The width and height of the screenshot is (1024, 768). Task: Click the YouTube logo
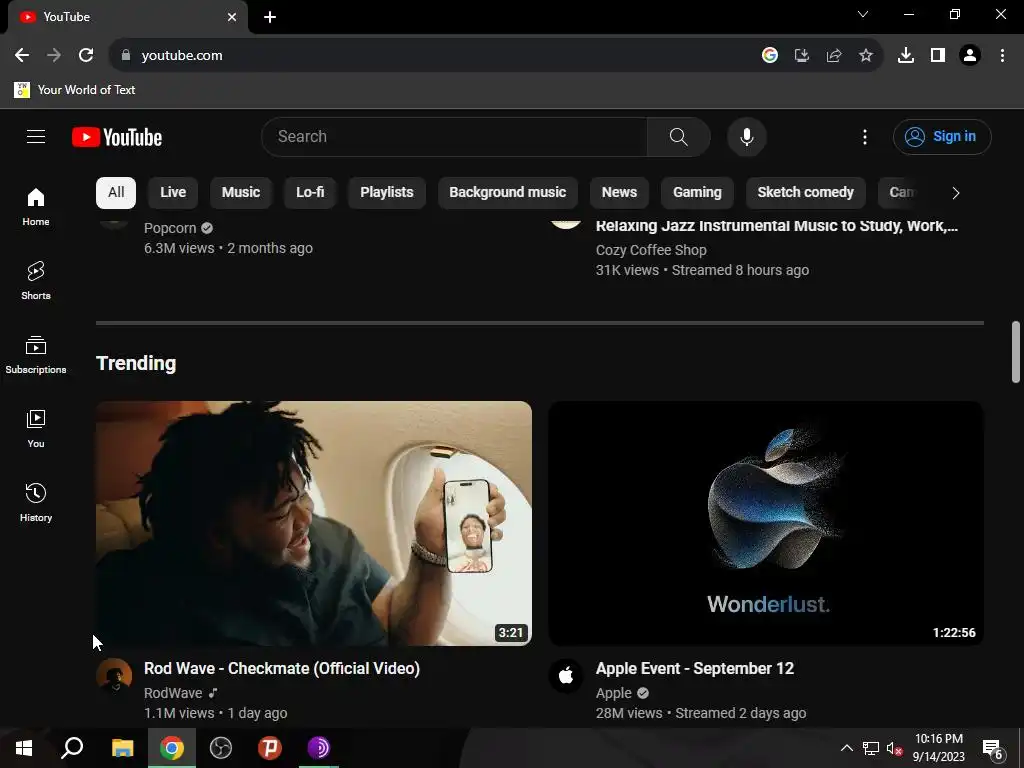tap(117, 137)
